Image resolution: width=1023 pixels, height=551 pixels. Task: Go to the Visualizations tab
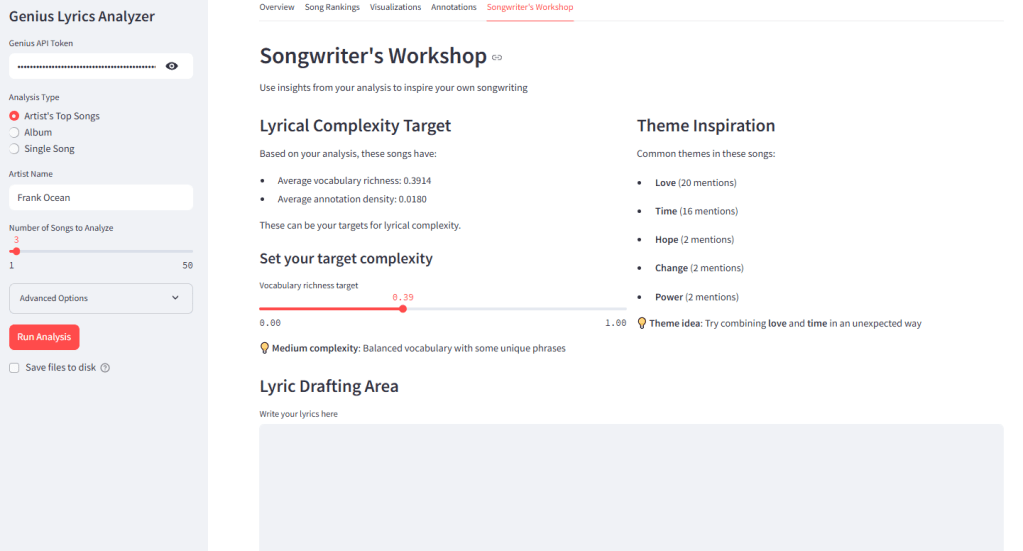point(395,7)
